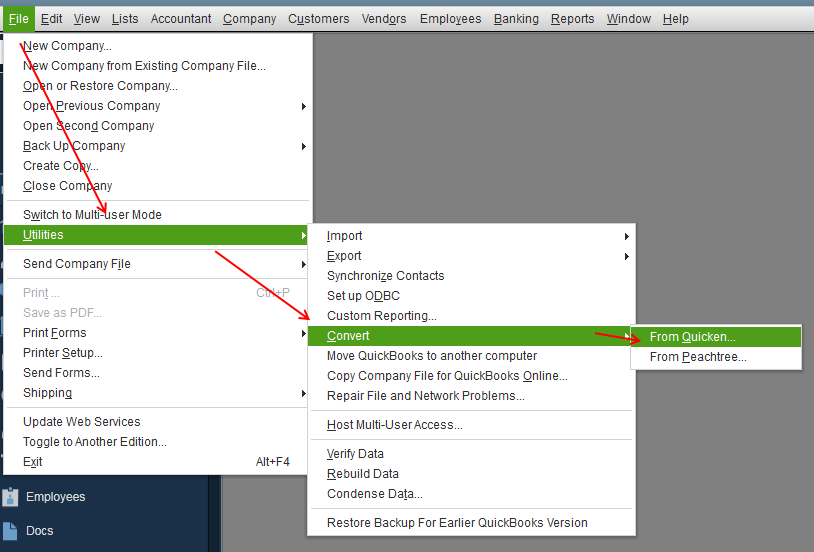
Task: Choose From Quicken... conversion option
Action: (716, 337)
